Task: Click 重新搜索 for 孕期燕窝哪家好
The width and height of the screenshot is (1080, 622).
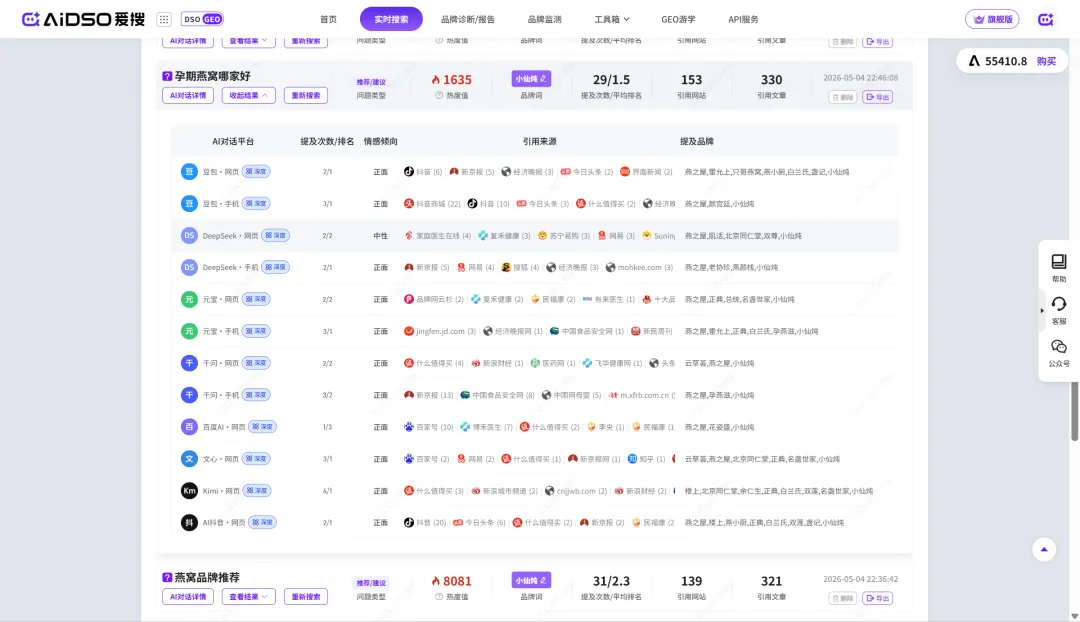Action: click(306, 95)
